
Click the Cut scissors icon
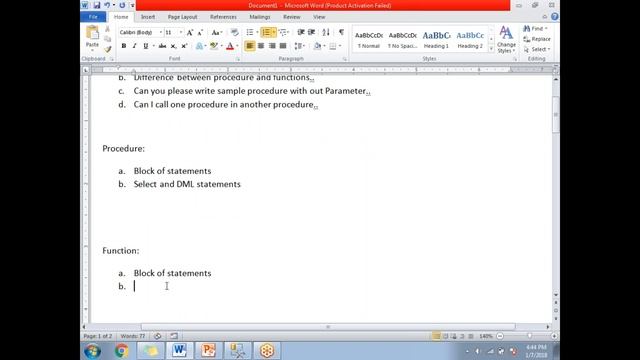point(107,29)
